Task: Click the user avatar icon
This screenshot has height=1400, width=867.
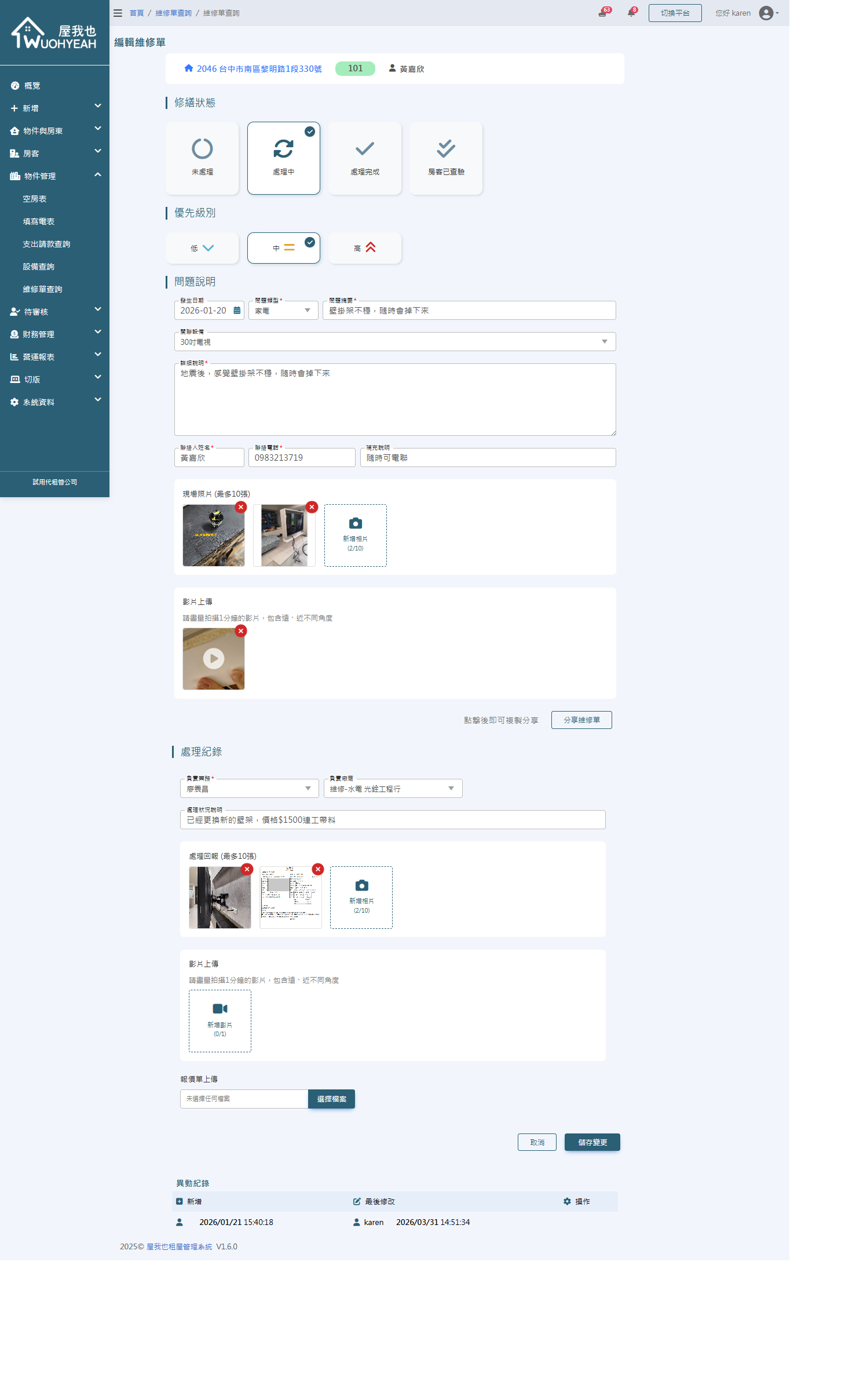Action: click(x=766, y=13)
